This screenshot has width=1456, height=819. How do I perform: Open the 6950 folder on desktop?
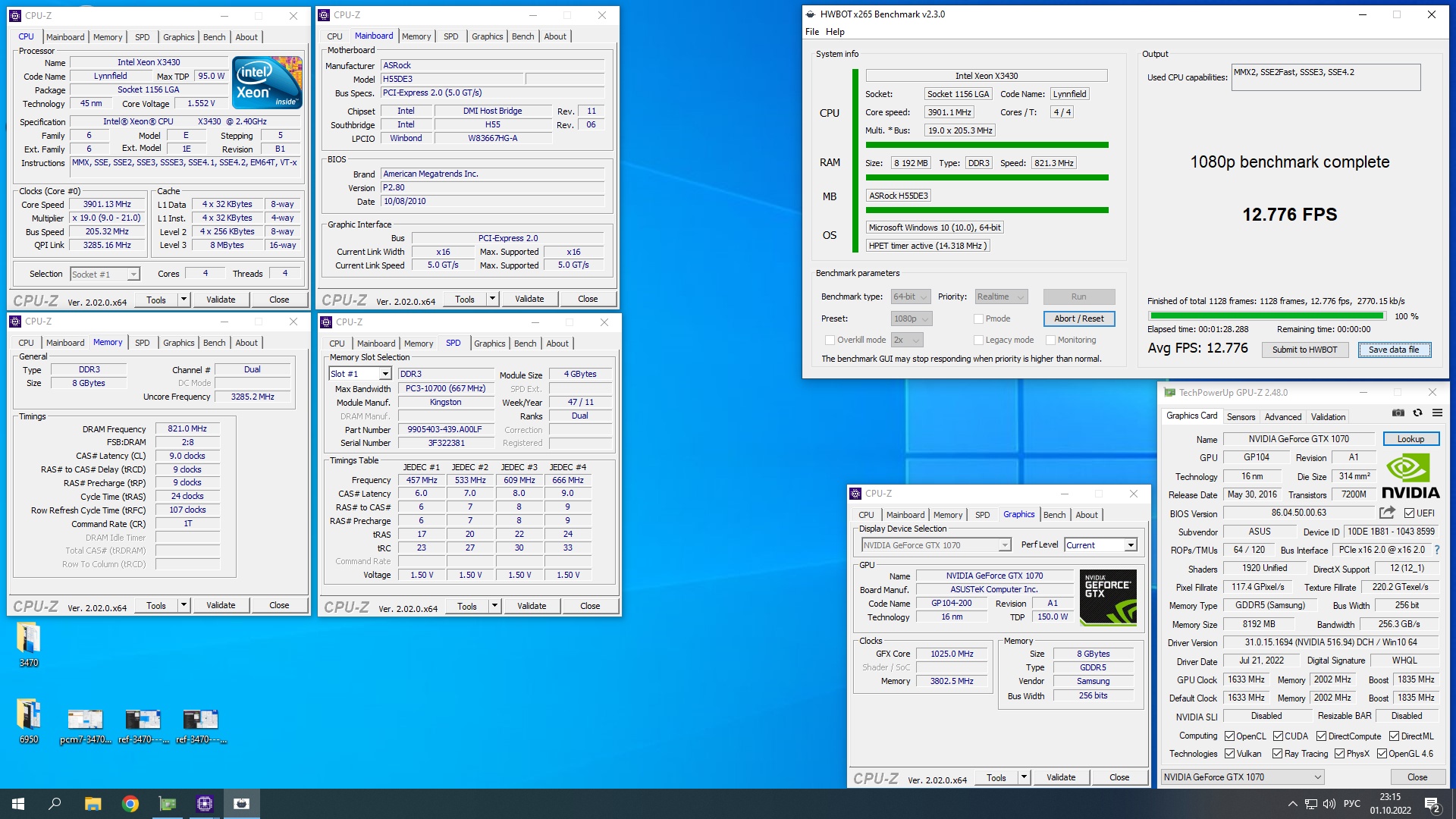coord(29,721)
